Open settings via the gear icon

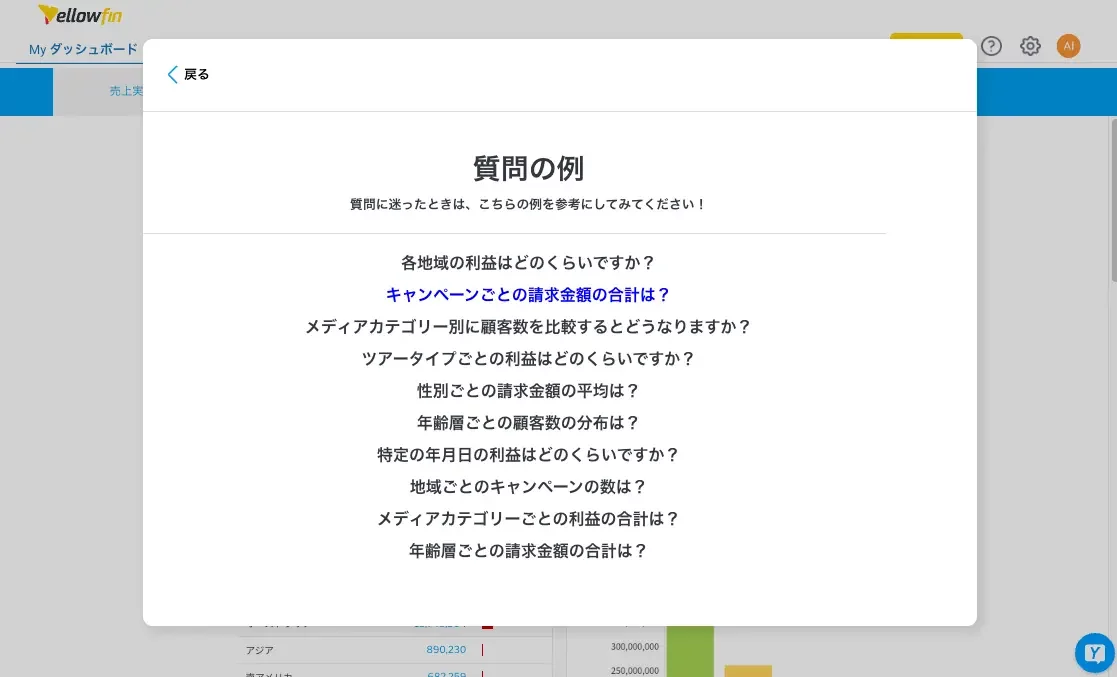click(x=1030, y=46)
